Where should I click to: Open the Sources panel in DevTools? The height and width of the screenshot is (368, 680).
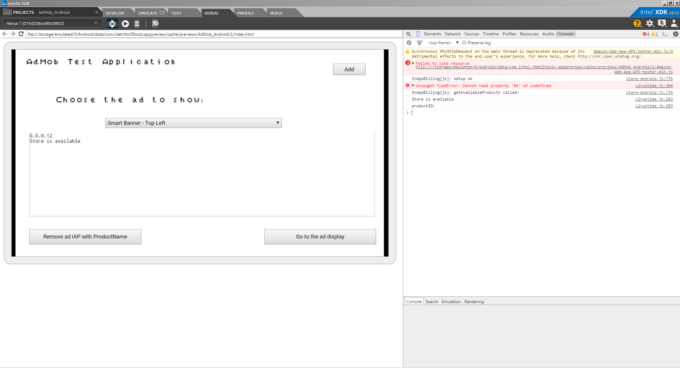pos(472,34)
